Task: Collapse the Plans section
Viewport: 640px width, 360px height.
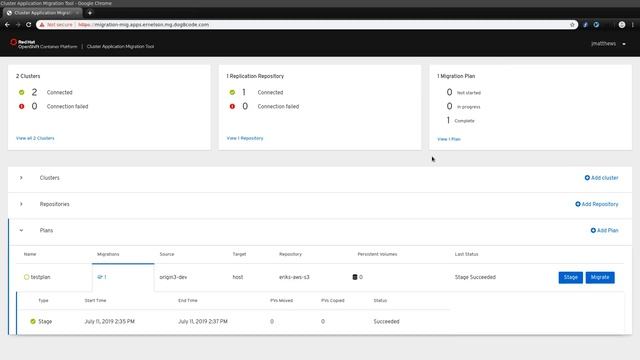Action: tap(21, 231)
